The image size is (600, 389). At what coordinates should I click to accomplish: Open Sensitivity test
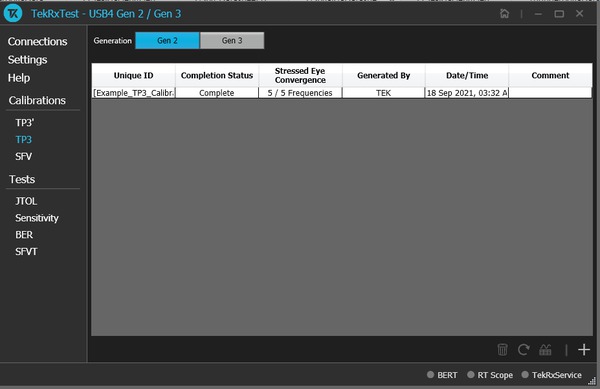[37, 218]
